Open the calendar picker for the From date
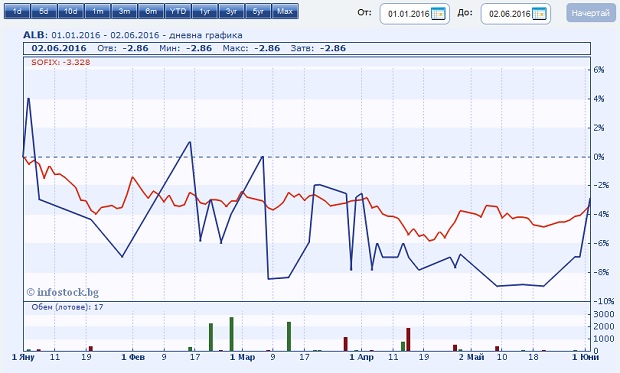Viewport: 620px width, 373px height. pos(438,14)
